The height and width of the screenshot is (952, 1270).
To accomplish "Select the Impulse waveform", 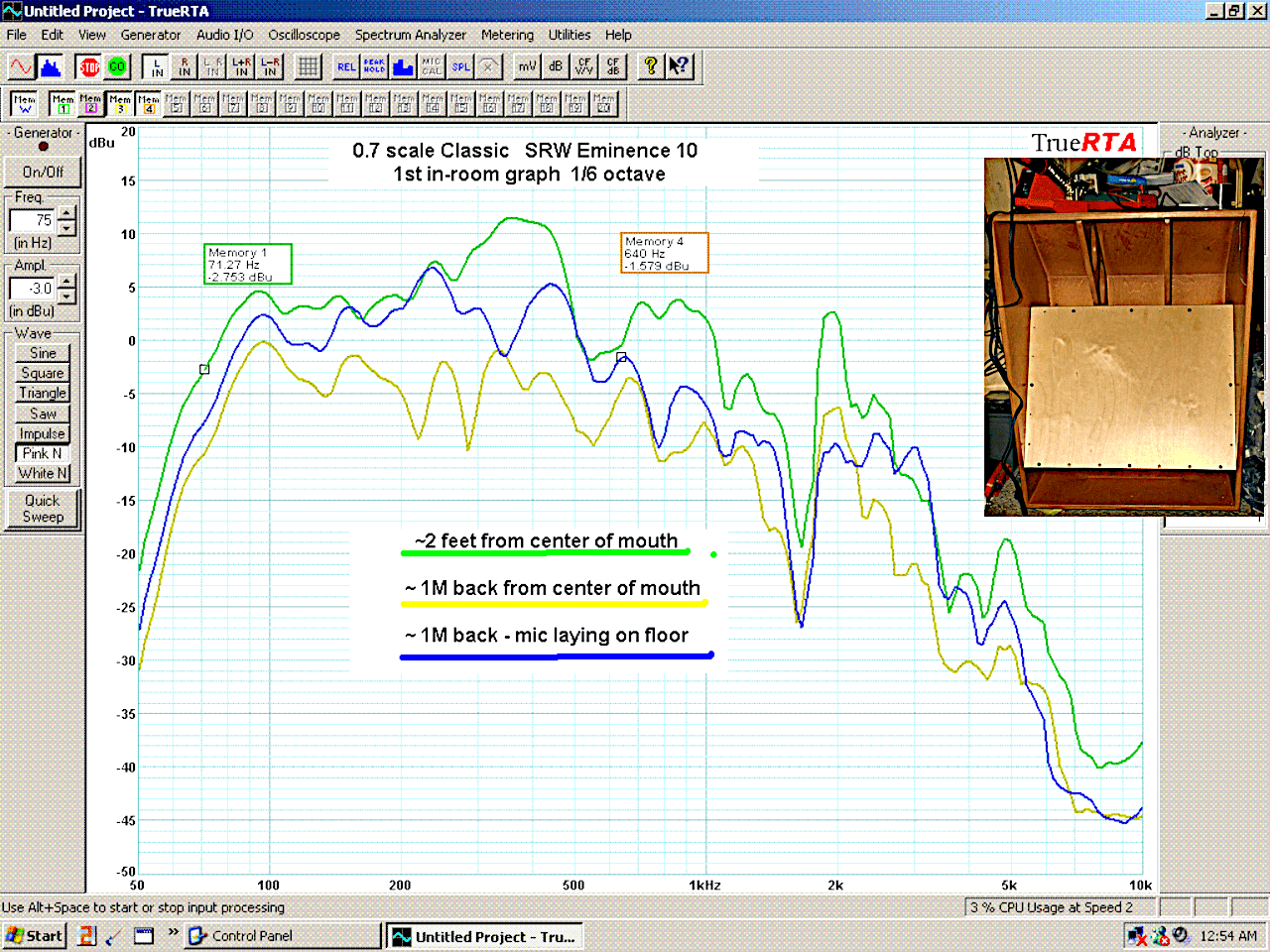I will point(43,433).
